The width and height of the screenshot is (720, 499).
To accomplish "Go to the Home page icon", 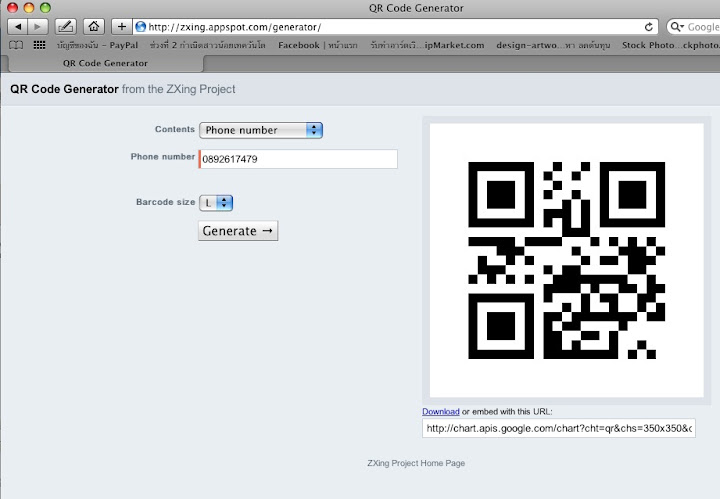I will (94, 27).
